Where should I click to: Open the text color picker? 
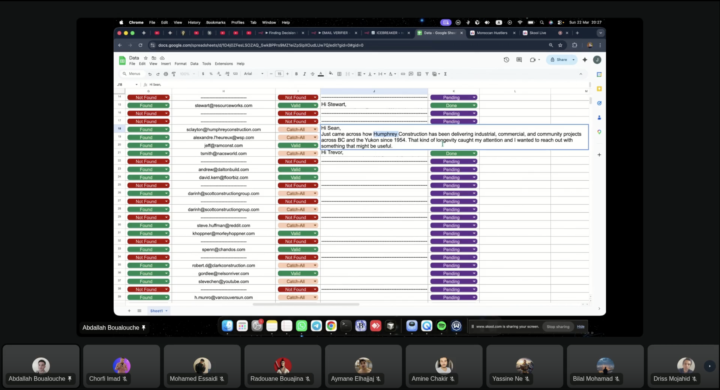[x=321, y=74]
